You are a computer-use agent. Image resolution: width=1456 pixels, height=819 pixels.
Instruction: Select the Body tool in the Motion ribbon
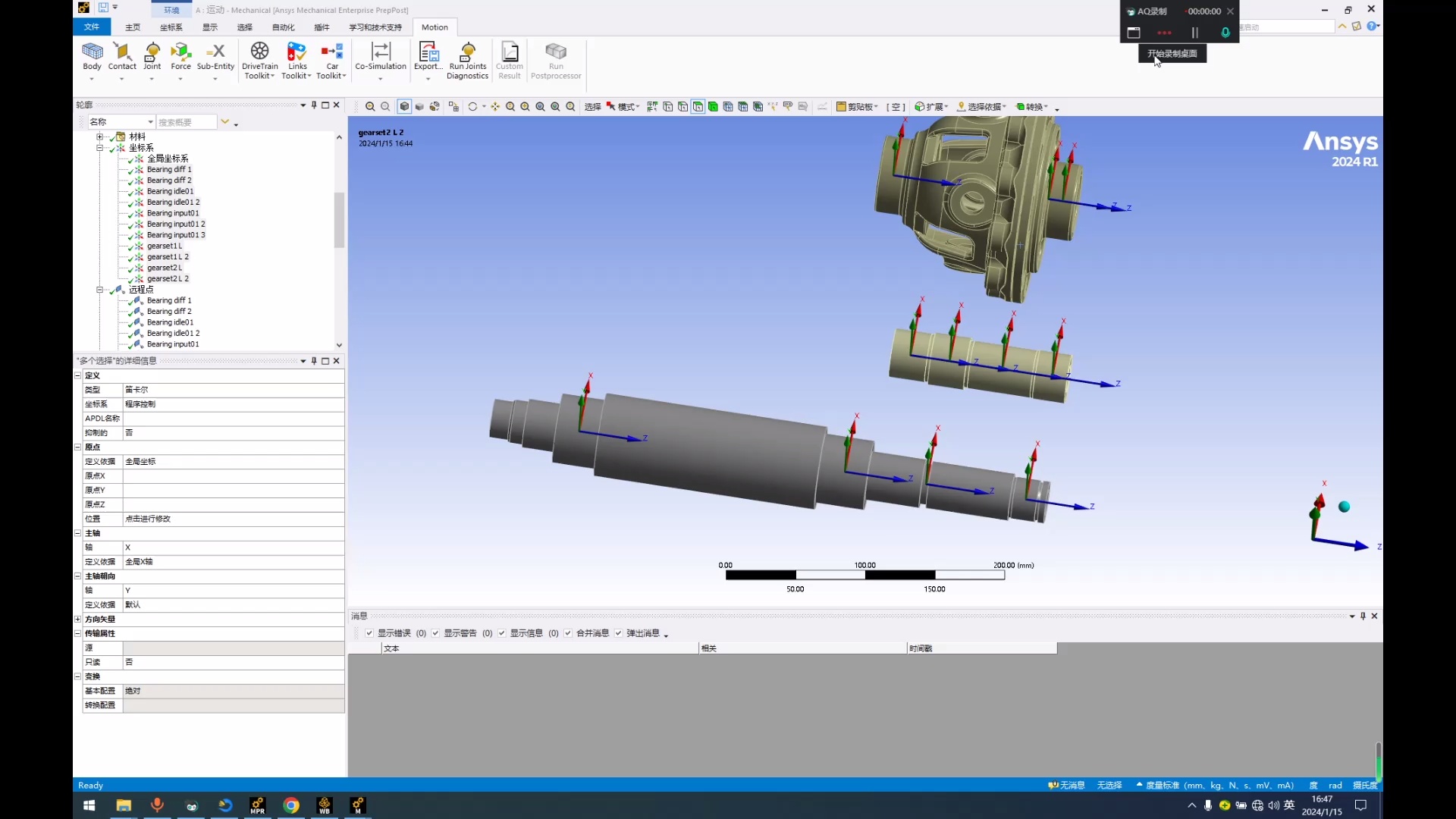click(x=92, y=57)
